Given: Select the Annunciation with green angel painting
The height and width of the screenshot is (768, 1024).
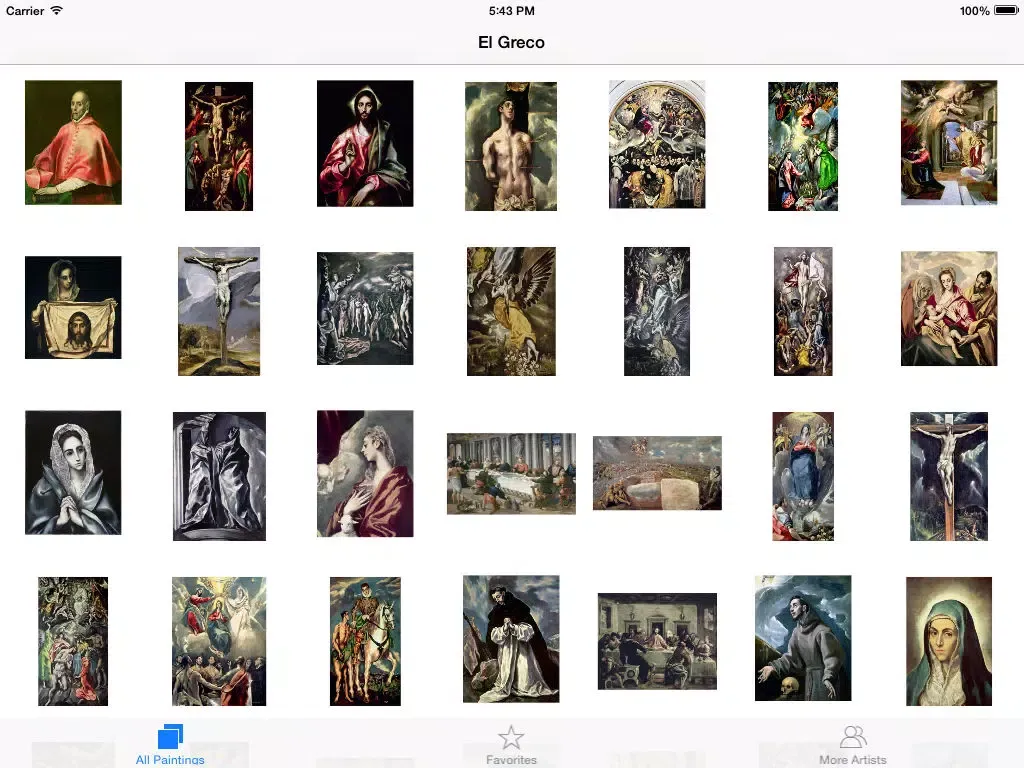Looking at the screenshot, I should [x=803, y=146].
